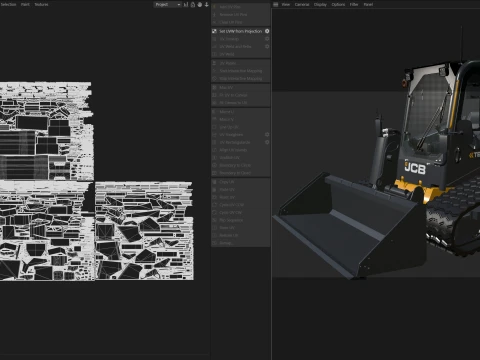480x360 pixels.
Task: Stop Interactive Mapping
Action: tap(241, 79)
